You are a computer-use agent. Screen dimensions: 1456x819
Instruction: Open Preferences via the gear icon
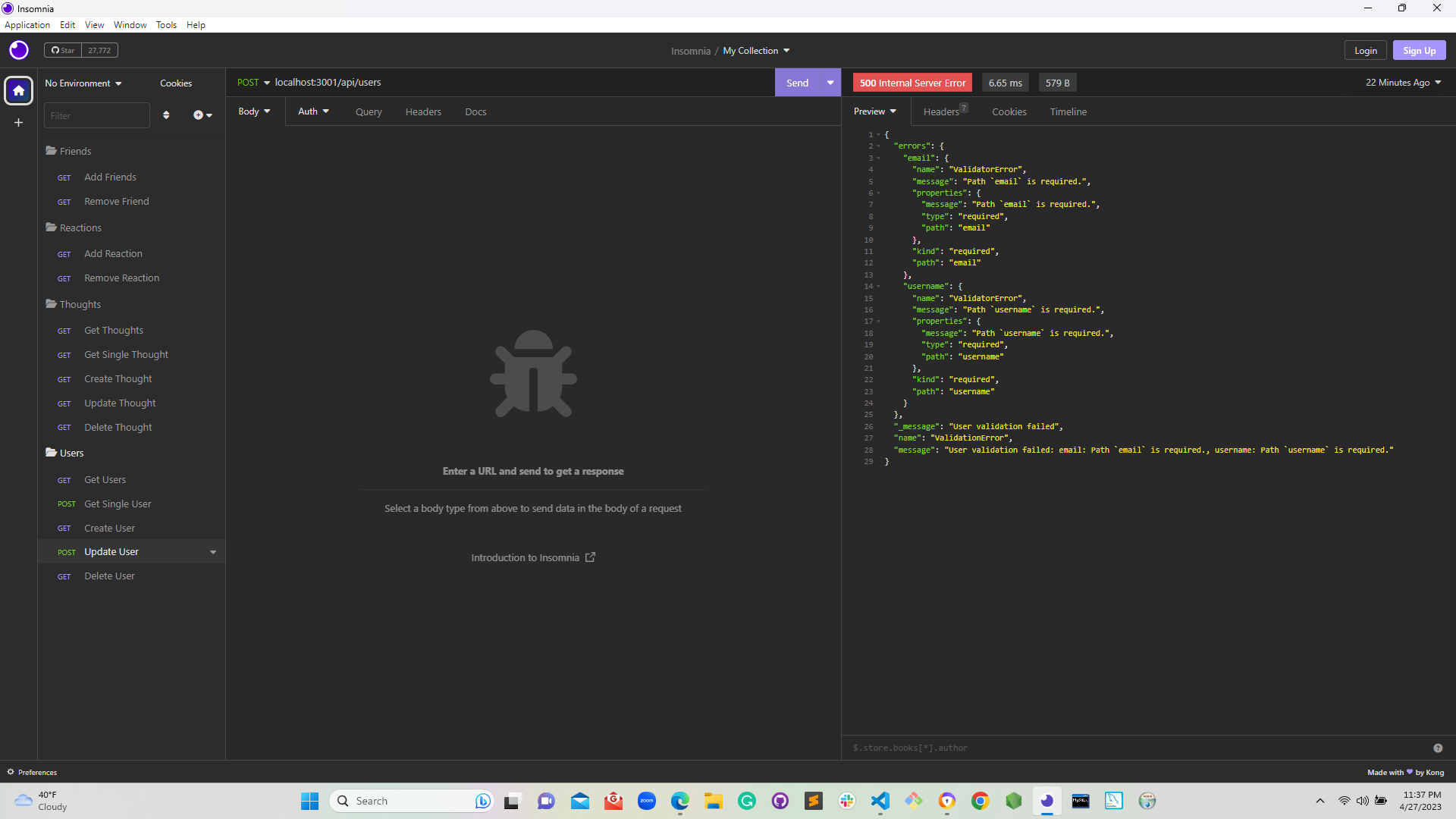click(x=11, y=772)
